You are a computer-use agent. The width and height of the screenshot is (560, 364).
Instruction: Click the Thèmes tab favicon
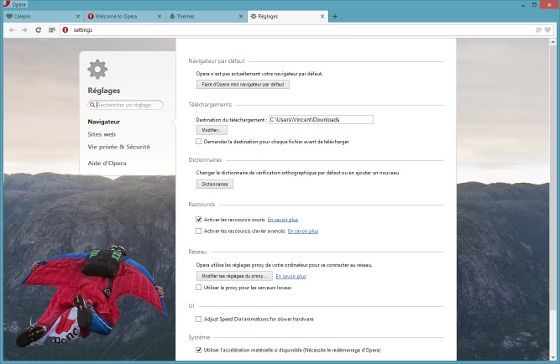(x=172, y=16)
